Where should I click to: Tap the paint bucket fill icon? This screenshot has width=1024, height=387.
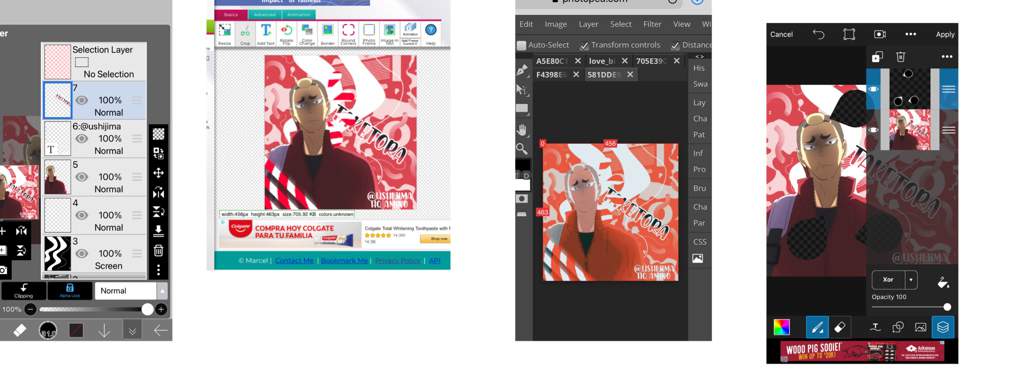coord(942,283)
